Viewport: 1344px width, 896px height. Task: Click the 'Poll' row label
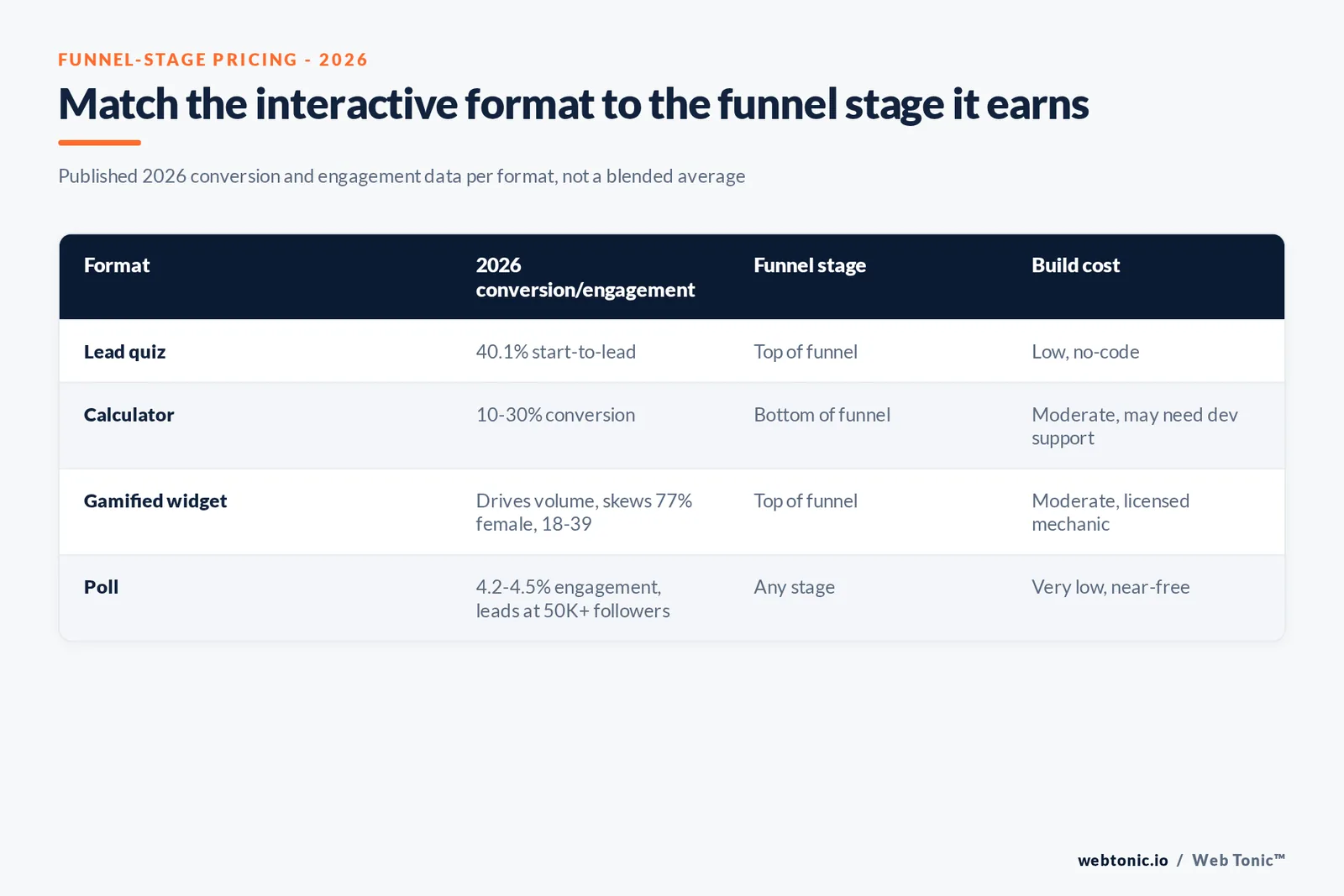101,587
